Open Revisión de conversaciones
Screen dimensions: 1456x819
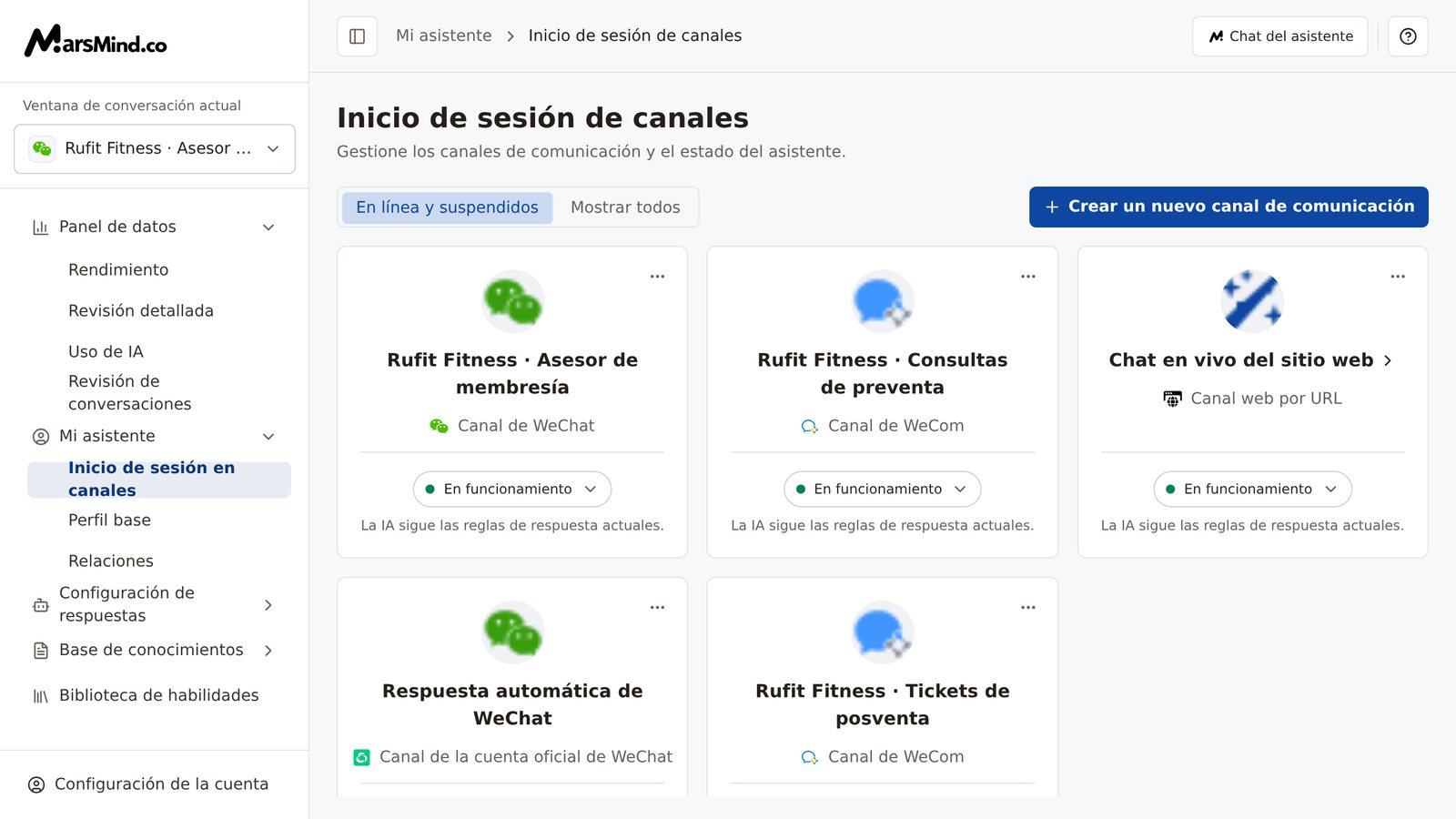coord(130,392)
